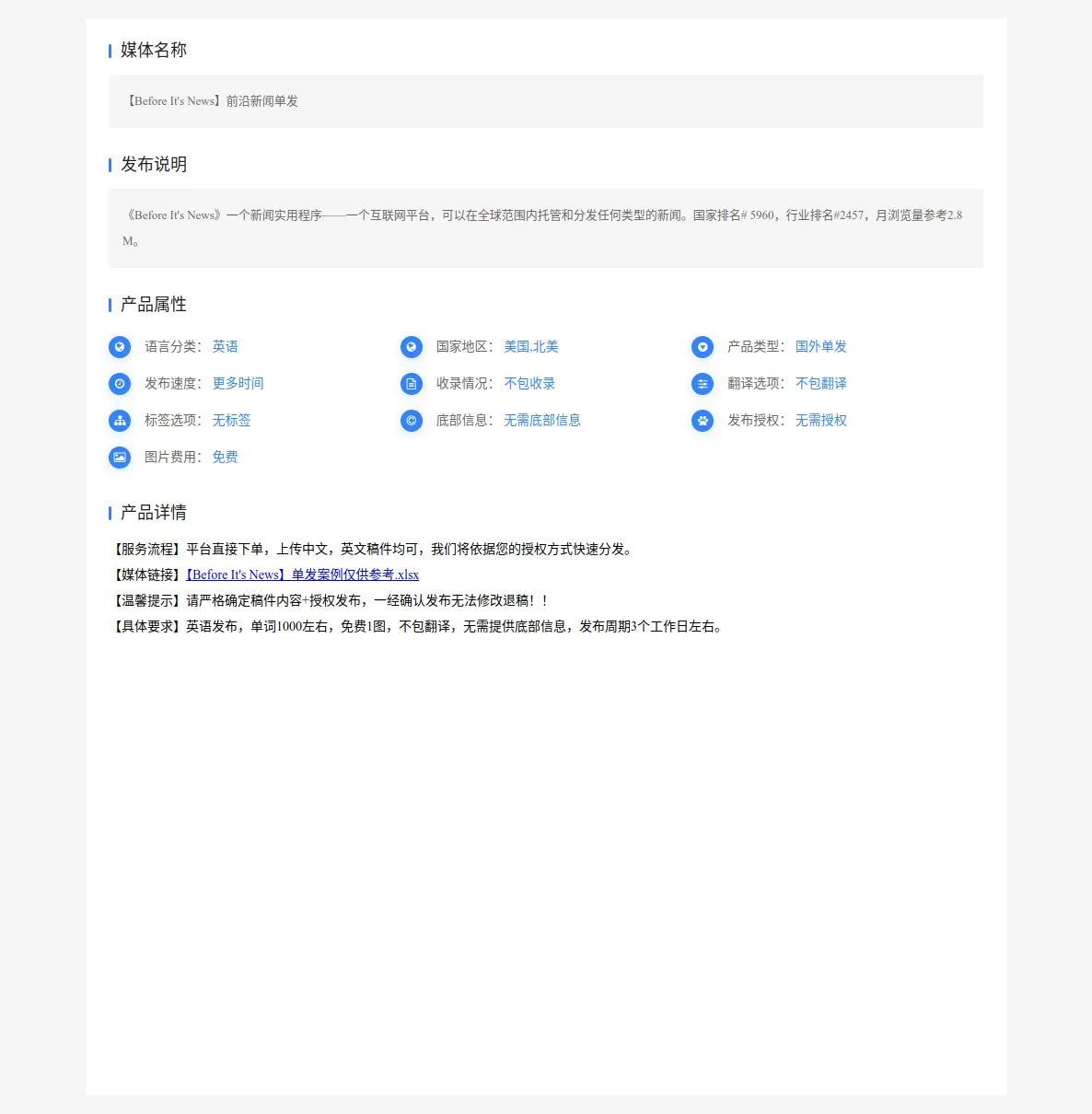Click the 发布授权 label

(756, 421)
